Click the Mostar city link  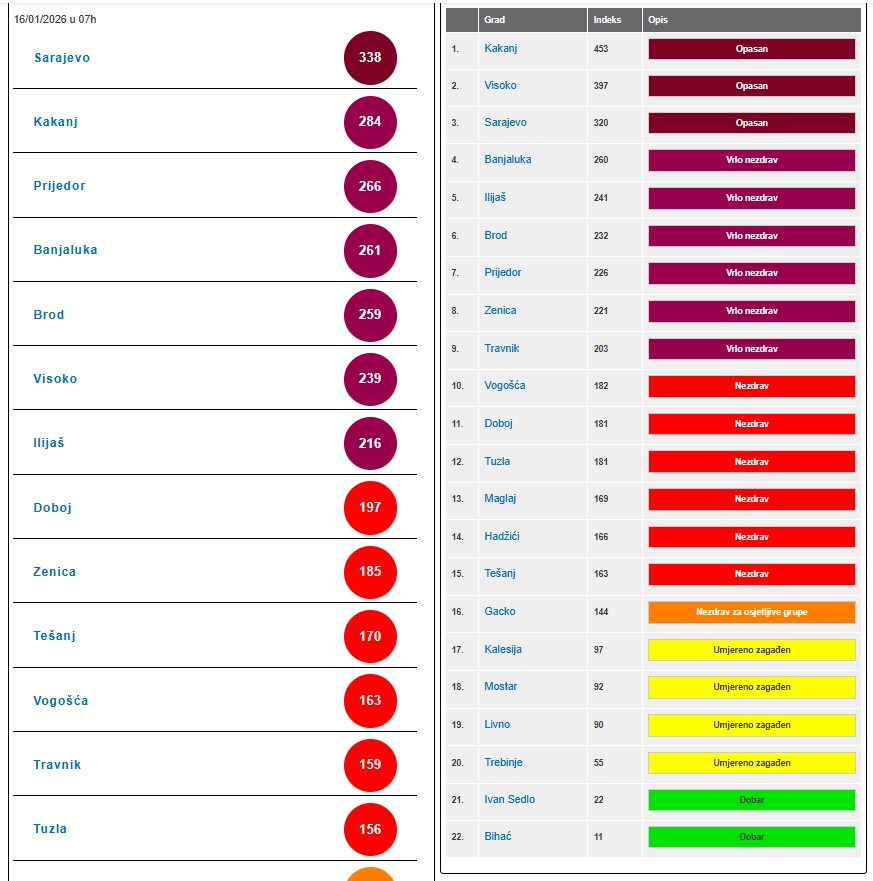coord(501,686)
